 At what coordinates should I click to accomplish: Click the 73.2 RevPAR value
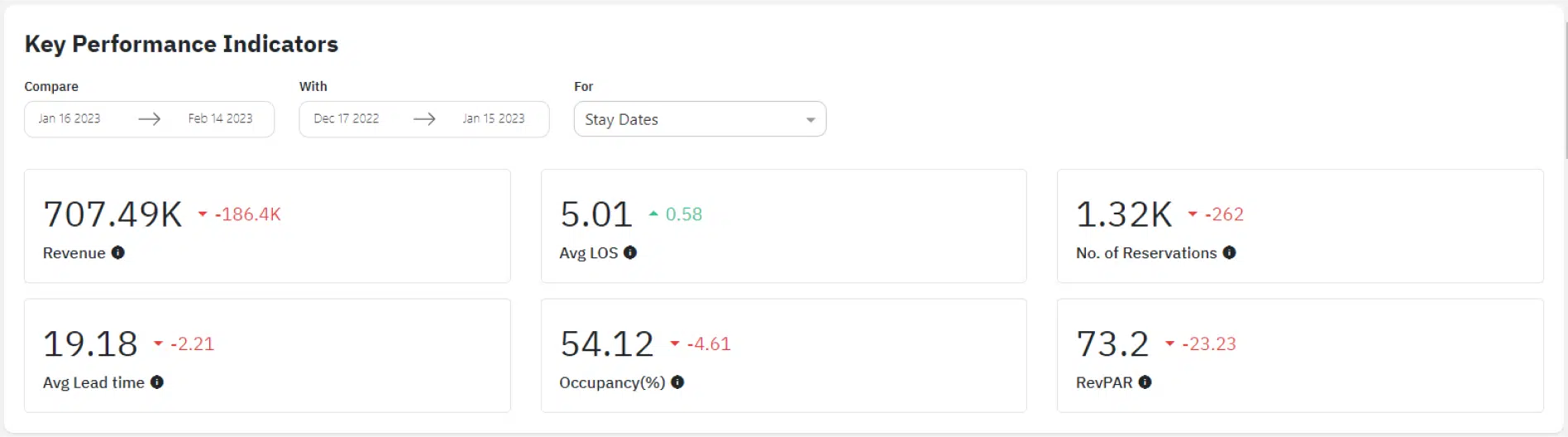[x=1112, y=344]
